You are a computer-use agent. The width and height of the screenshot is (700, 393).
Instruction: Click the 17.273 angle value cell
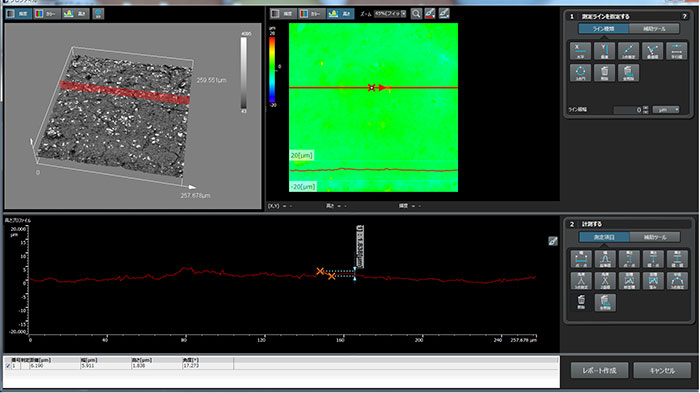[x=208, y=366]
